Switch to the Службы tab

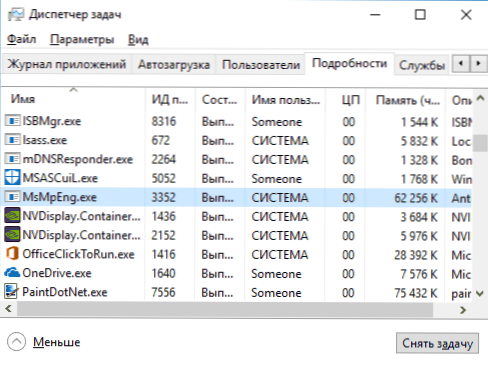coord(422,65)
